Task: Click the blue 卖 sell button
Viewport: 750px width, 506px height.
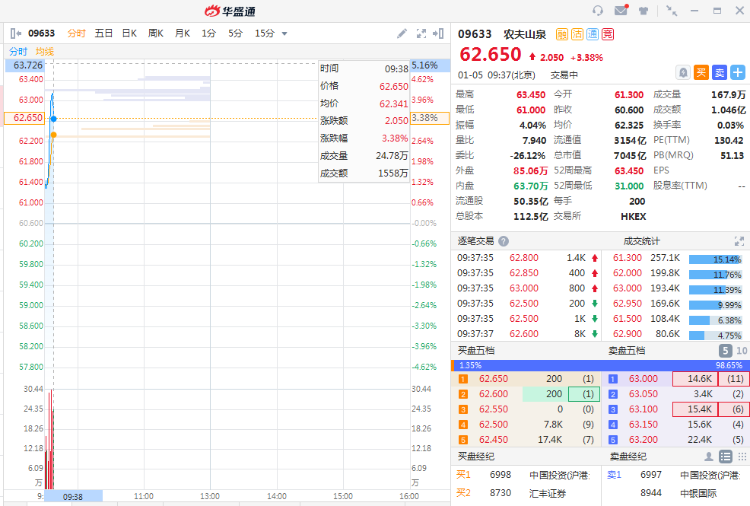Action: [x=719, y=72]
